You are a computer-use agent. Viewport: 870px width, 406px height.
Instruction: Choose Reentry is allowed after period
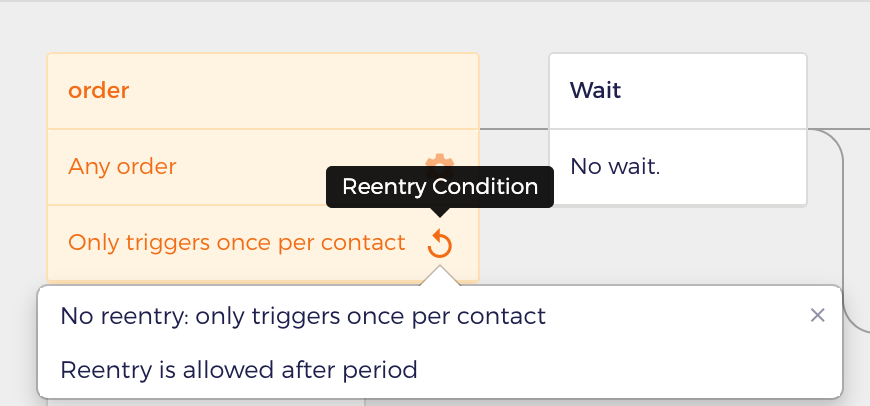tap(239, 370)
